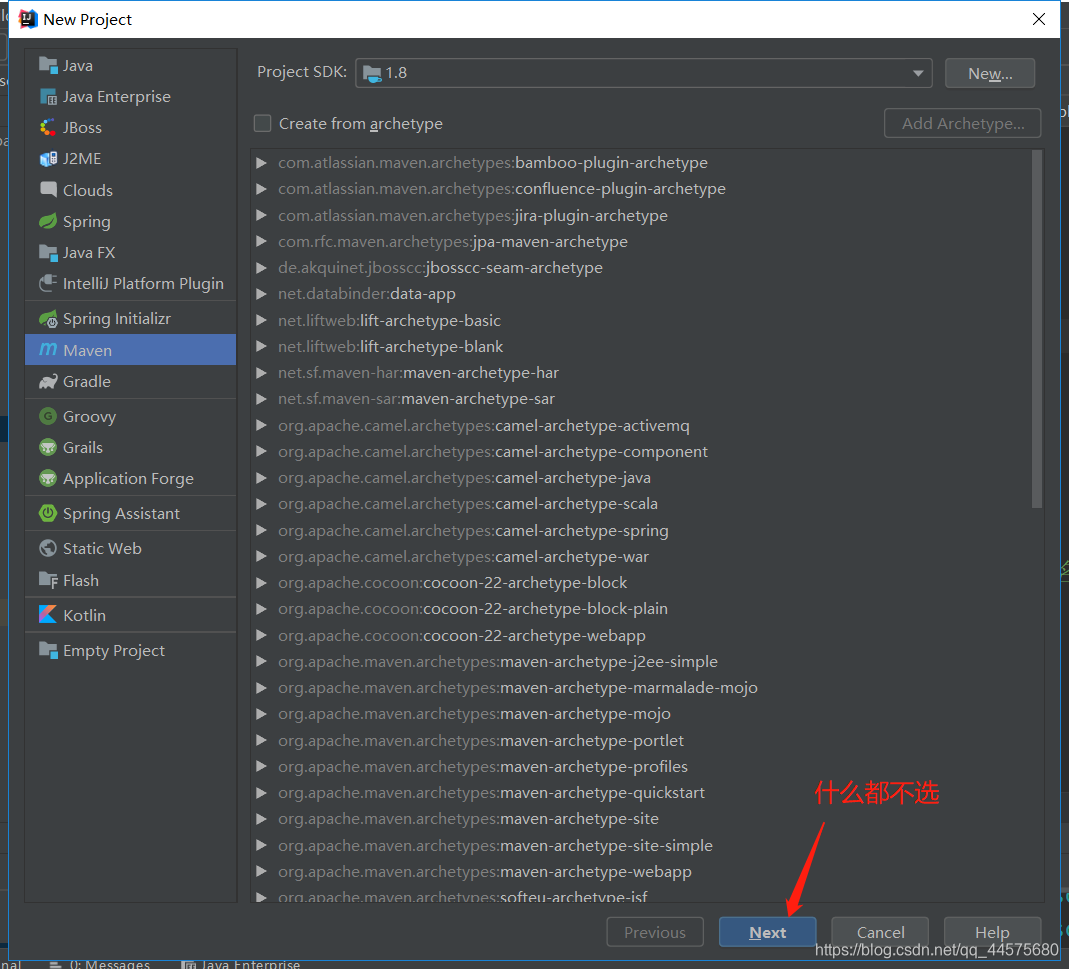The width and height of the screenshot is (1069, 969).
Task: Click the Java project type icon
Action: pos(48,65)
